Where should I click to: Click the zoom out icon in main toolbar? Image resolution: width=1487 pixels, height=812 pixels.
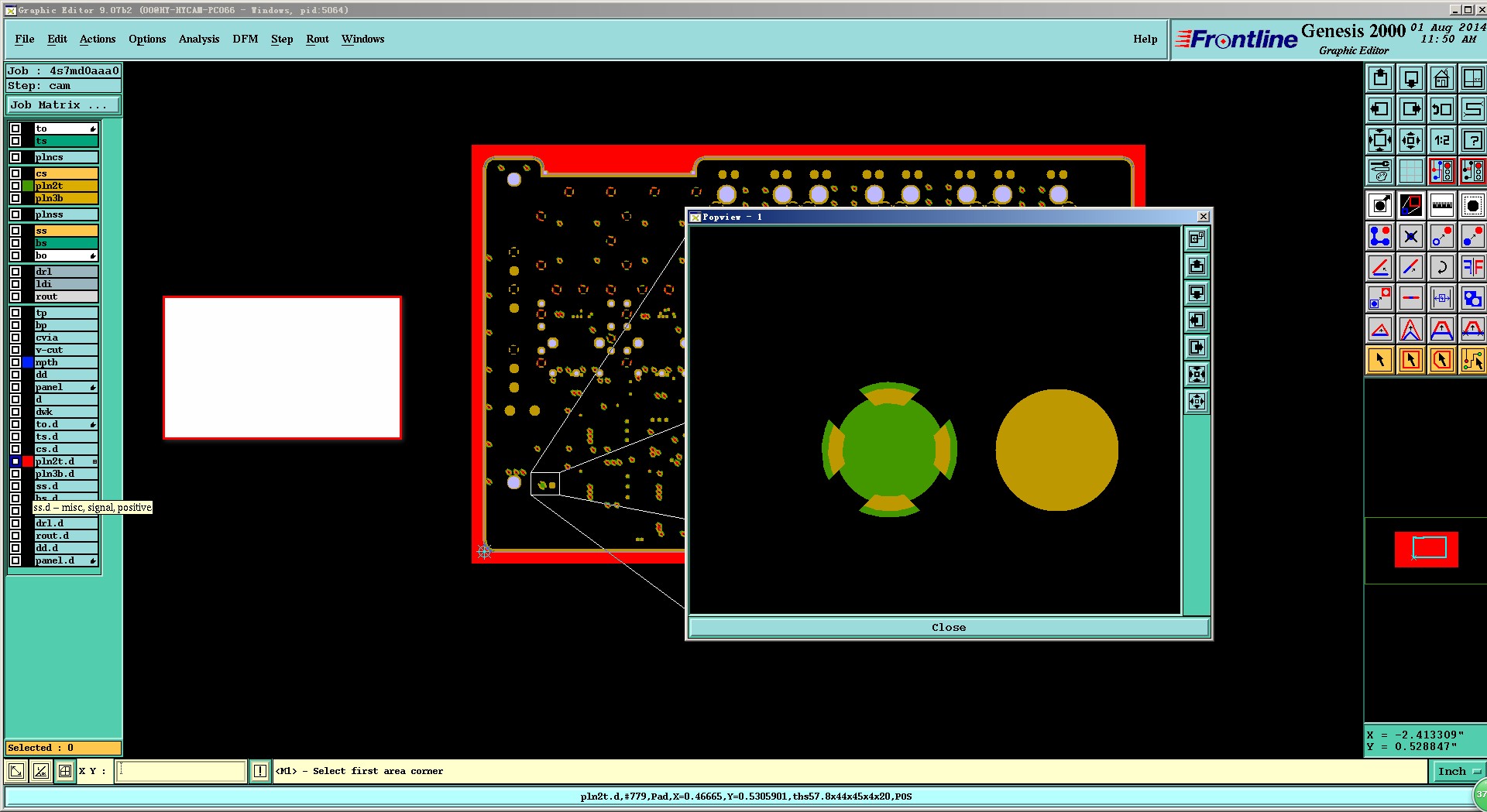click(x=1411, y=140)
